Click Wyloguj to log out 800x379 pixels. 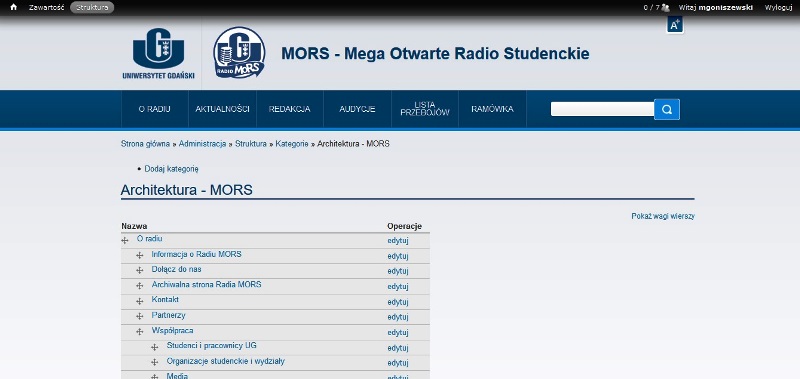click(778, 7)
